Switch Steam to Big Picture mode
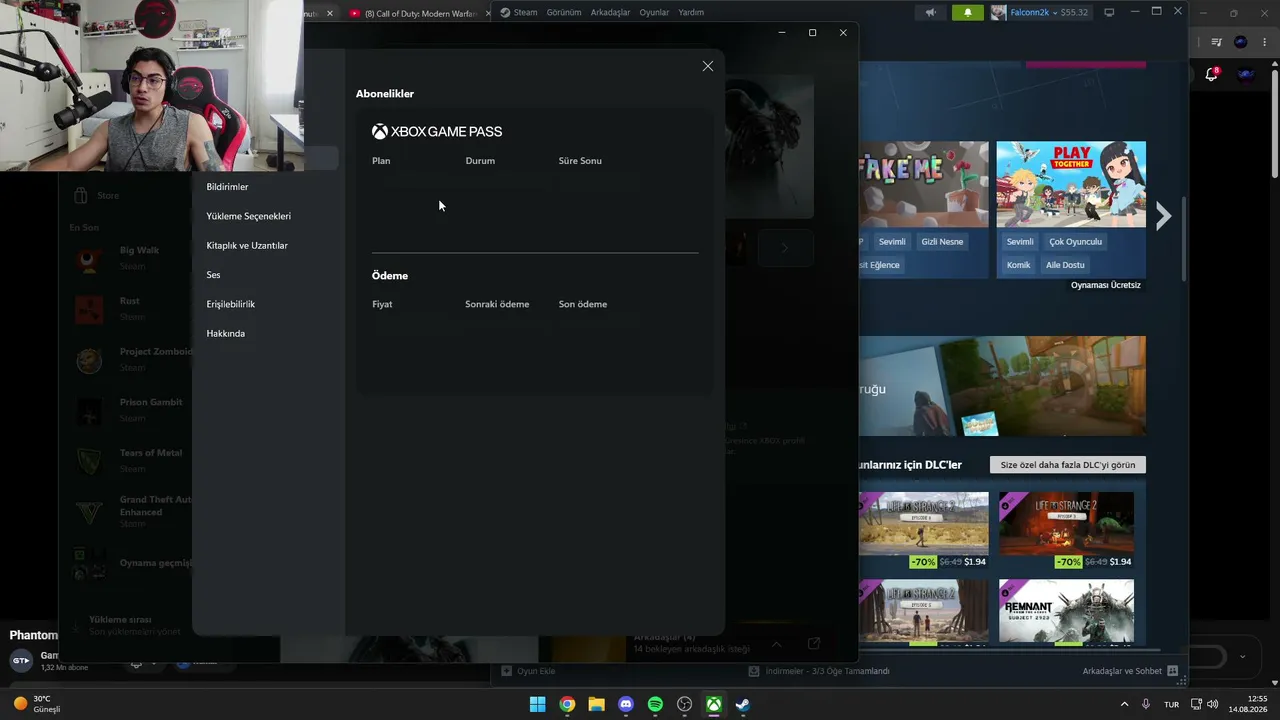1280x720 pixels. 1109,13
